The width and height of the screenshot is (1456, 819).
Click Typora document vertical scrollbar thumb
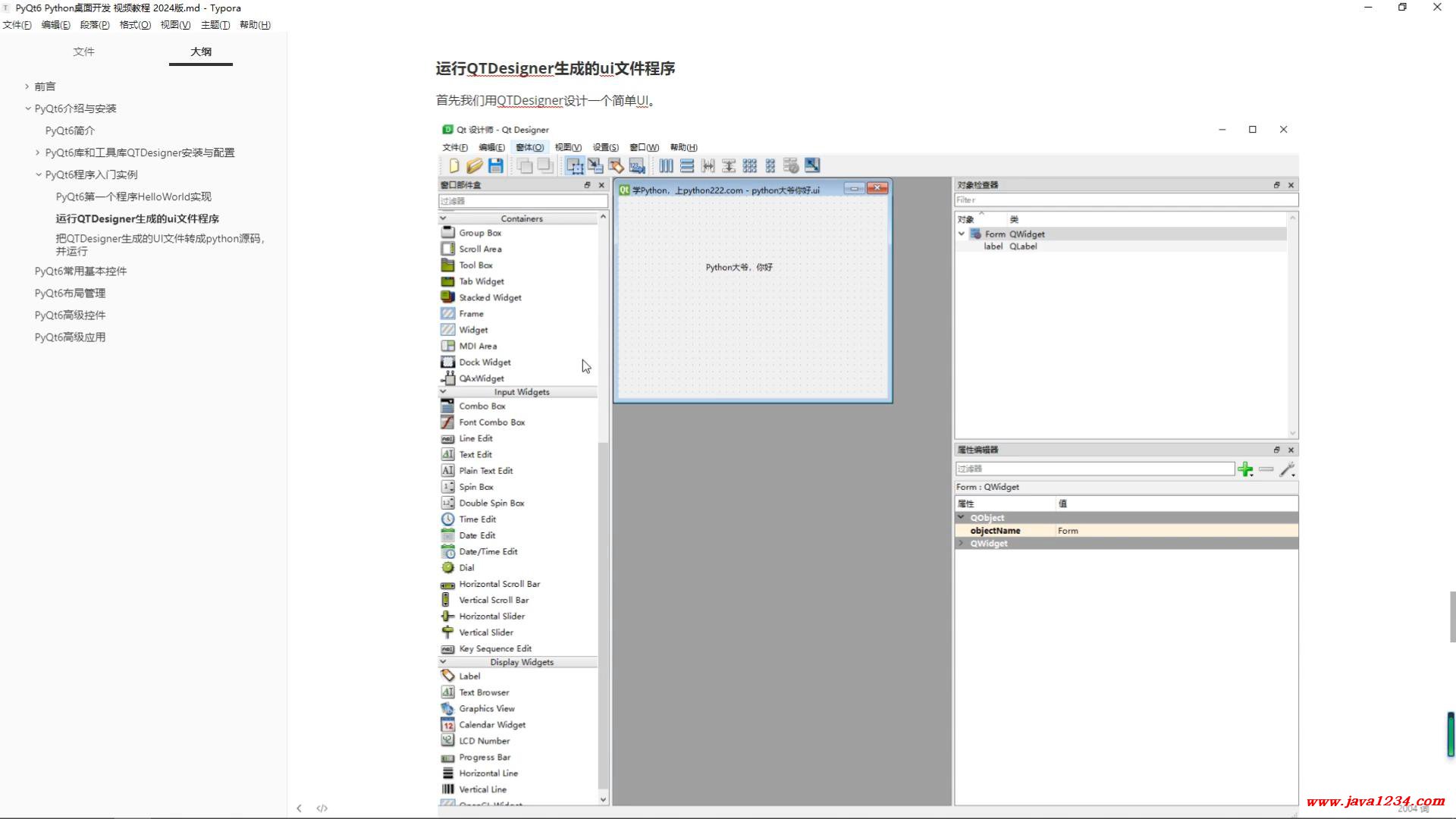click(1452, 617)
